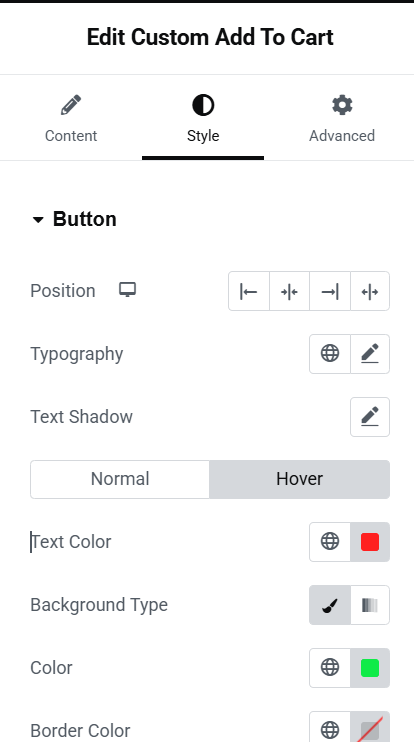
Task: Open the red Text Color swatch
Action: point(370,542)
